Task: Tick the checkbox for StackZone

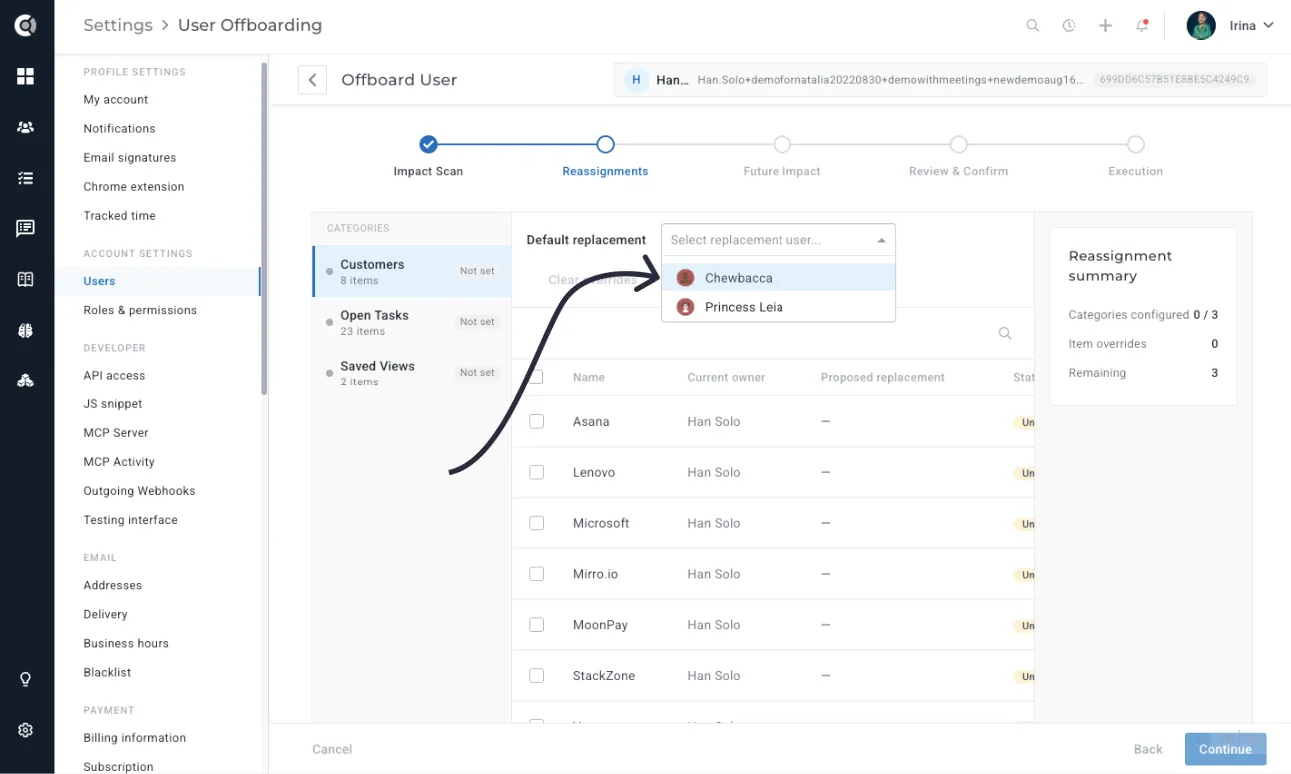Action: (x=537, y=675)
